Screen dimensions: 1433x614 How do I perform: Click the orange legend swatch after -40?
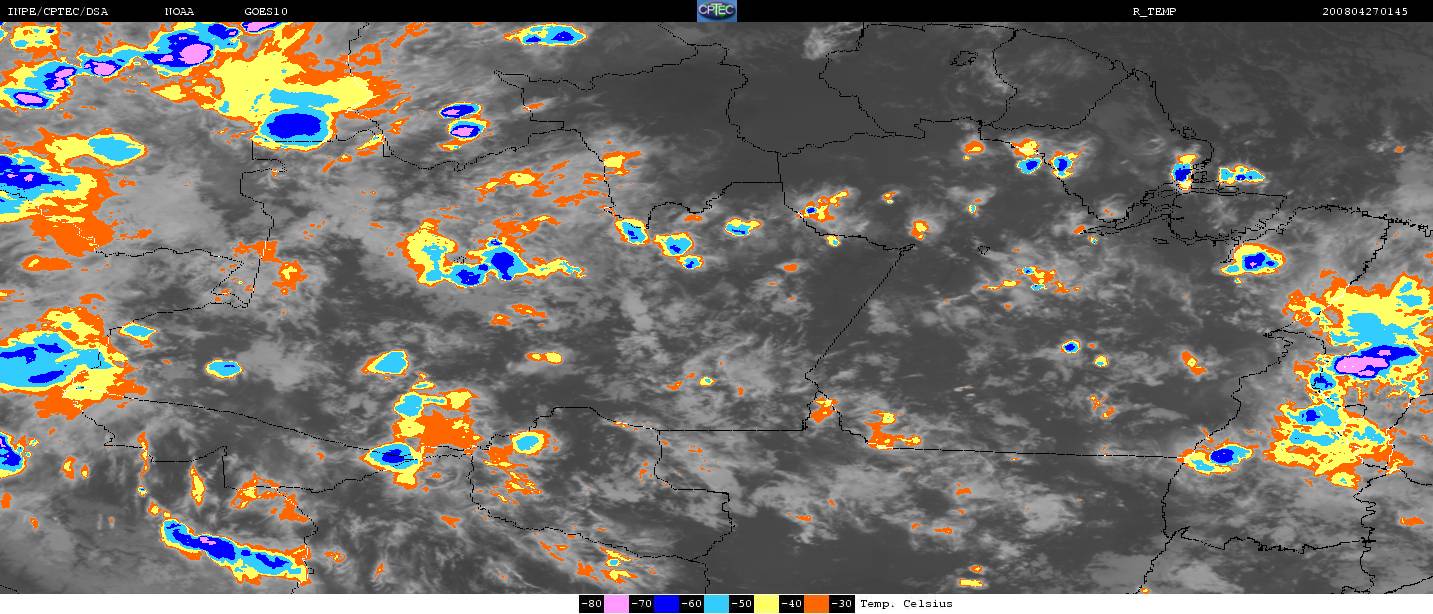[816, 604]
